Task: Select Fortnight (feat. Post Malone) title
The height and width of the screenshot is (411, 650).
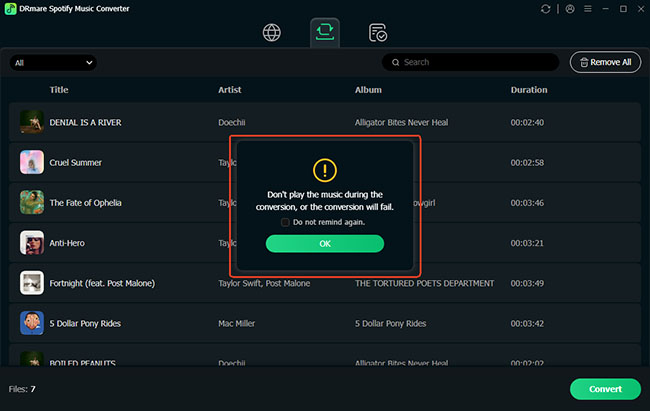Action: click(x=102, y=283)
